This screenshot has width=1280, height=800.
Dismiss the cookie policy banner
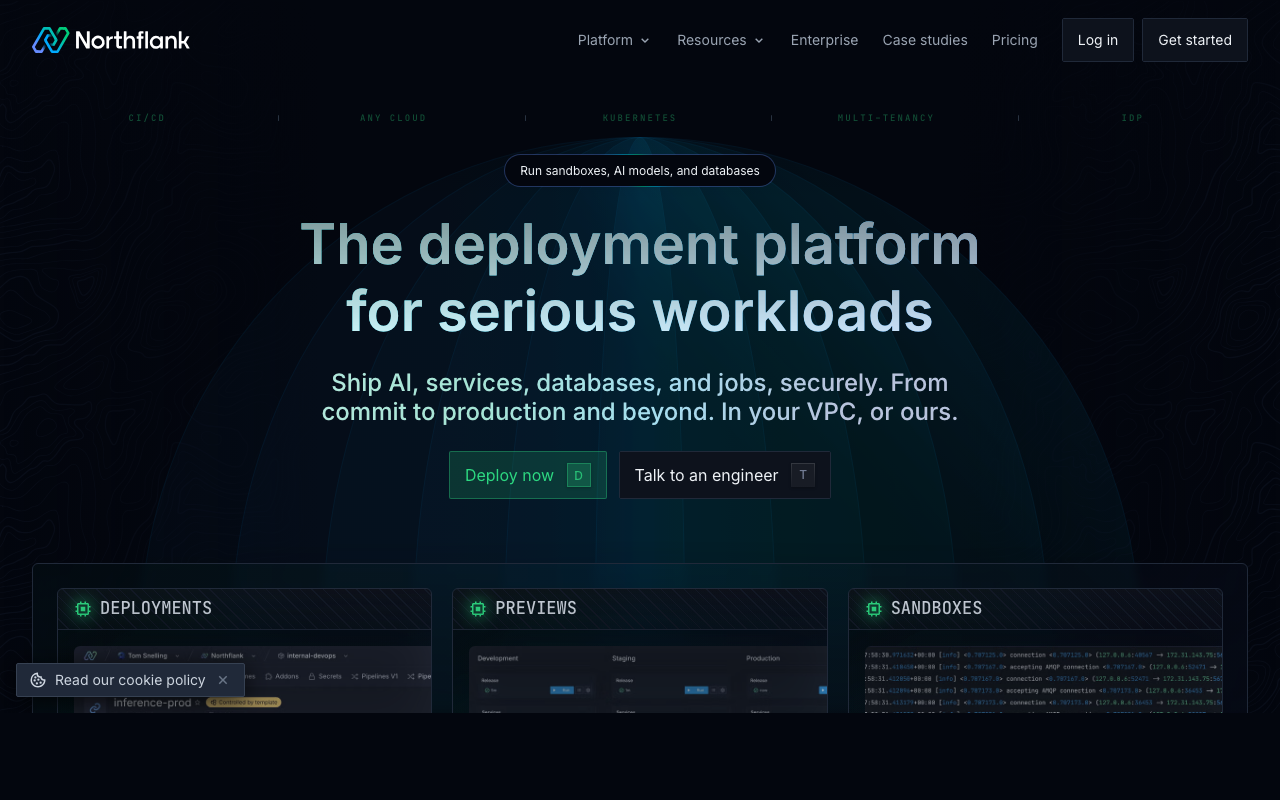[223, 680]
